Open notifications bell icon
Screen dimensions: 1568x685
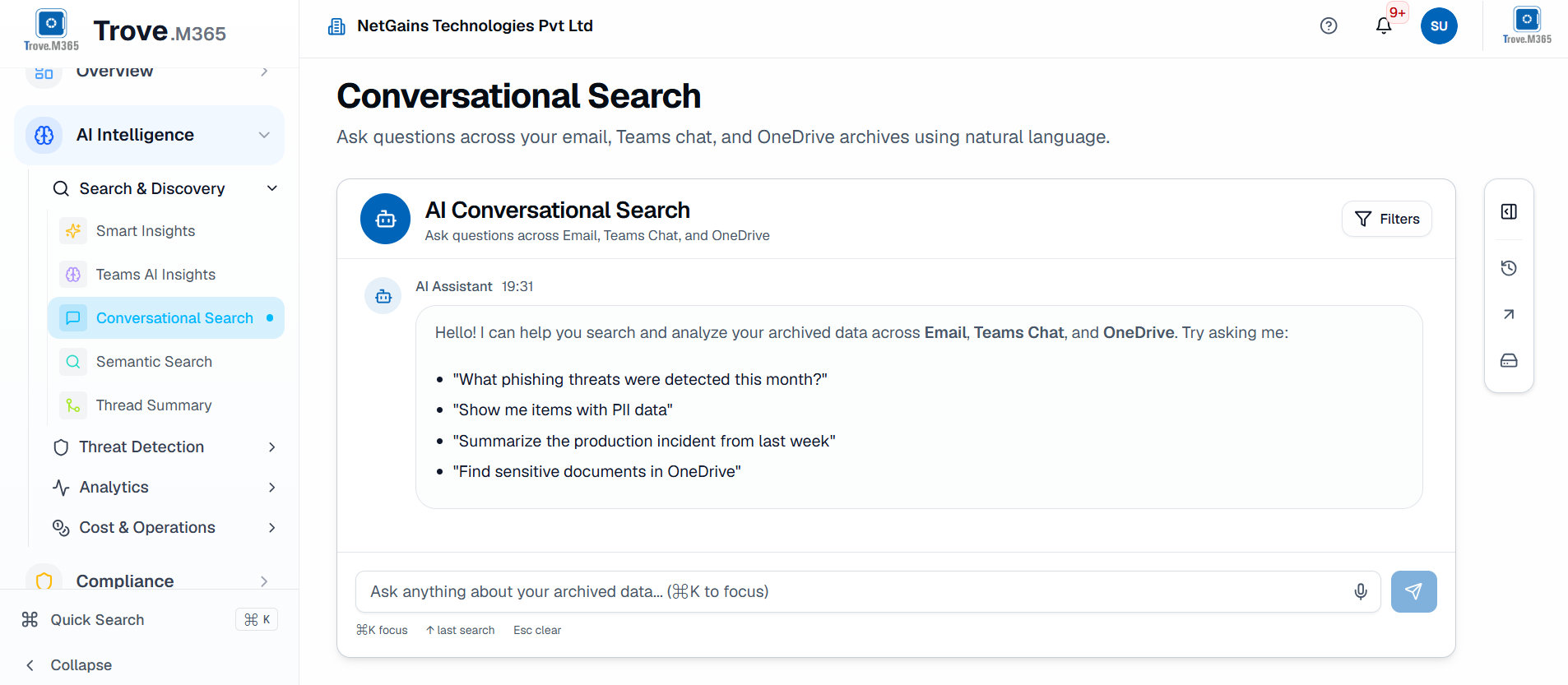pos(1384,25)
